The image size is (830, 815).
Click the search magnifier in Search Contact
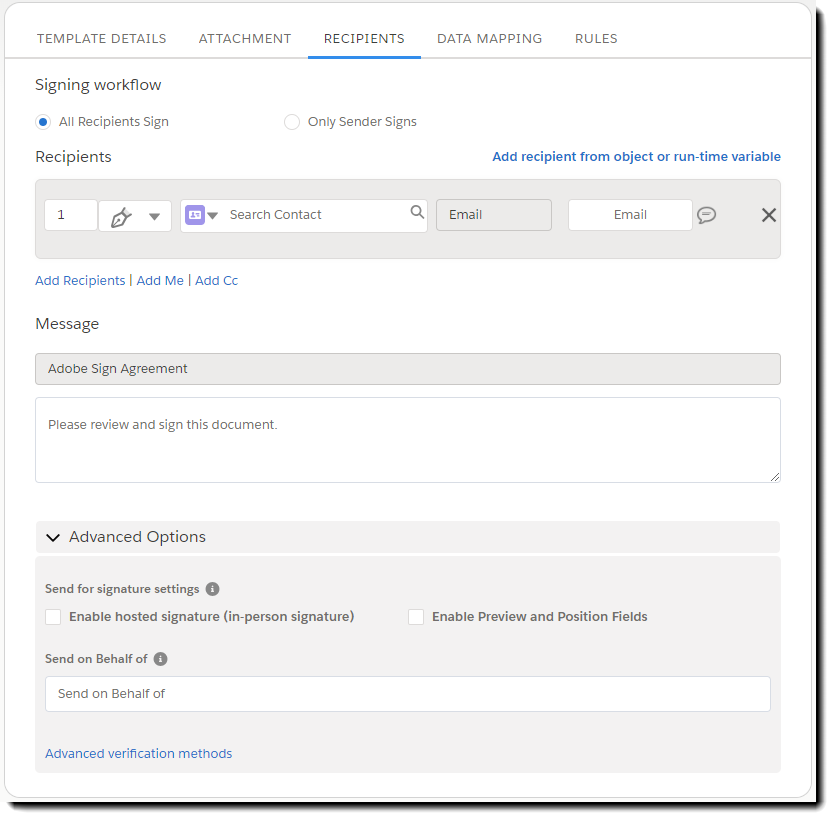pos(417,212)
